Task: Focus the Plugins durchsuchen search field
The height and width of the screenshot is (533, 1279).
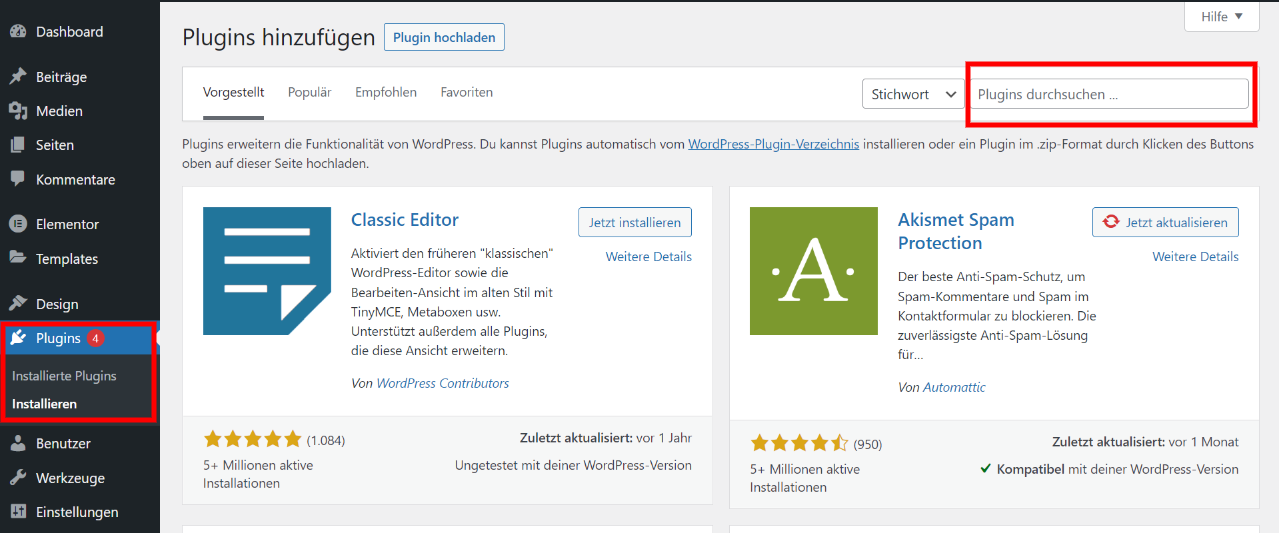Action: 1108,94
